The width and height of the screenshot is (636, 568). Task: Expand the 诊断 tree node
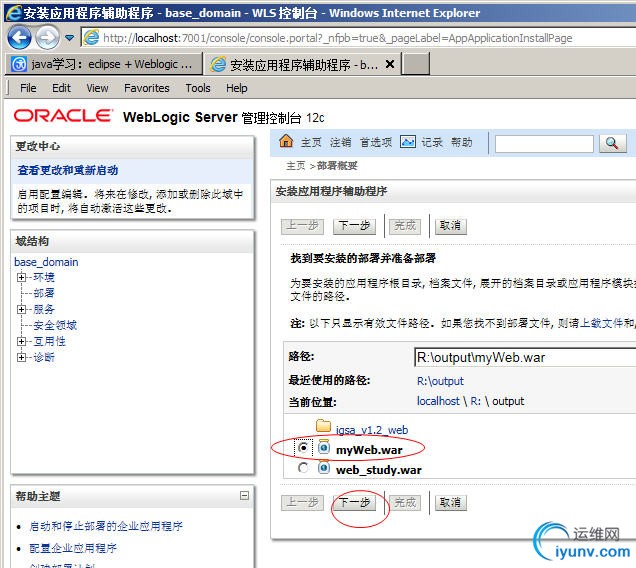[x=21, y=357]
